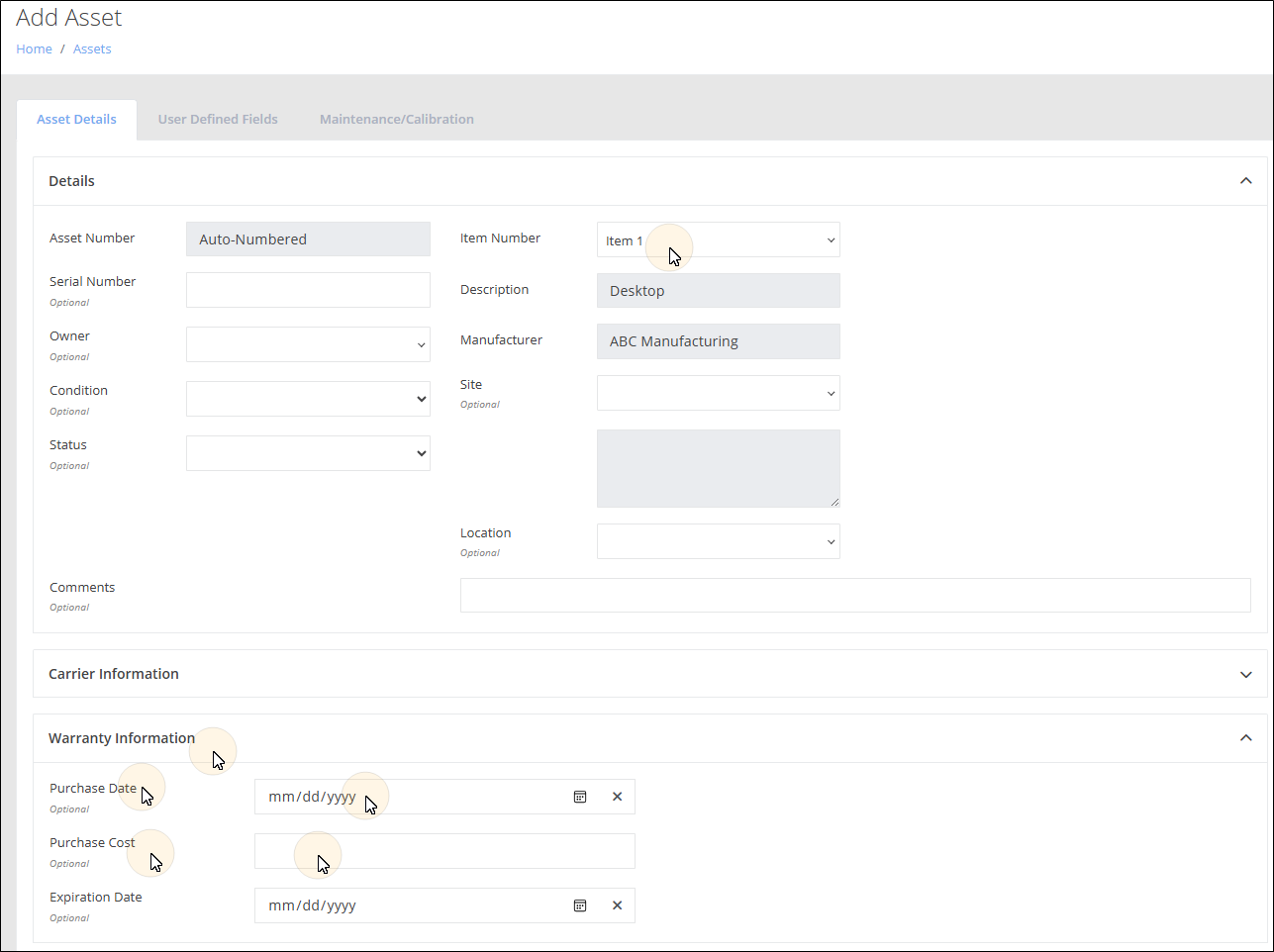Clear the Expiration Date field

tap(617, 905)
